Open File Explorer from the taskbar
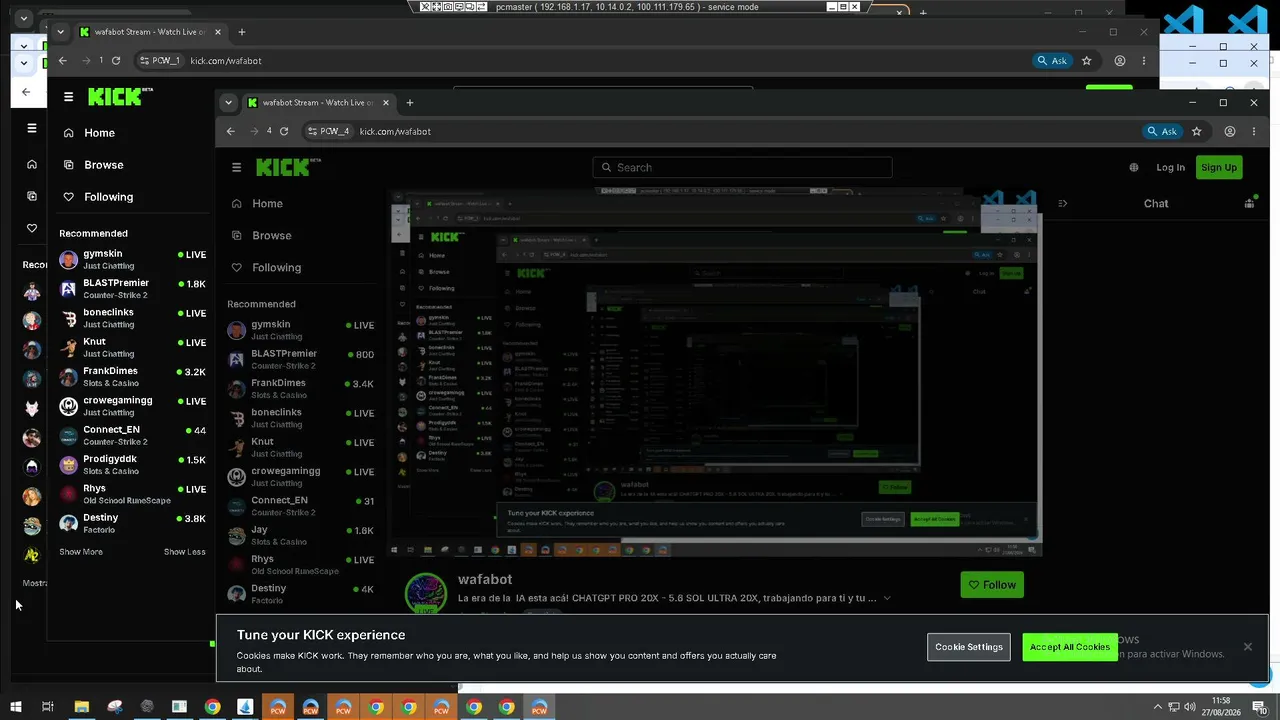1280x720 pixels. [82, 707]
